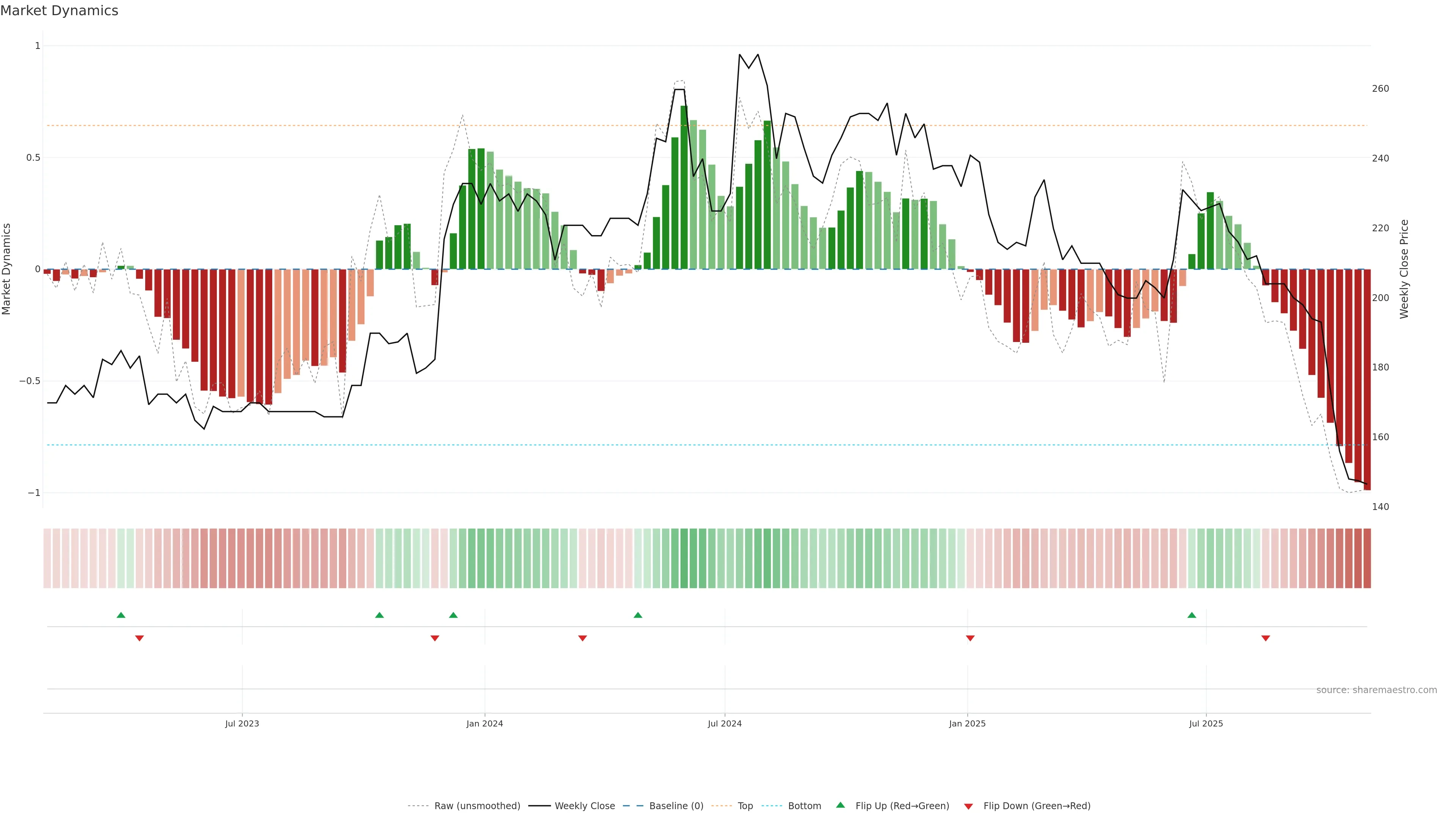
Task: Click the source: sharemaestro.com text
Action: click(1376, 690)
